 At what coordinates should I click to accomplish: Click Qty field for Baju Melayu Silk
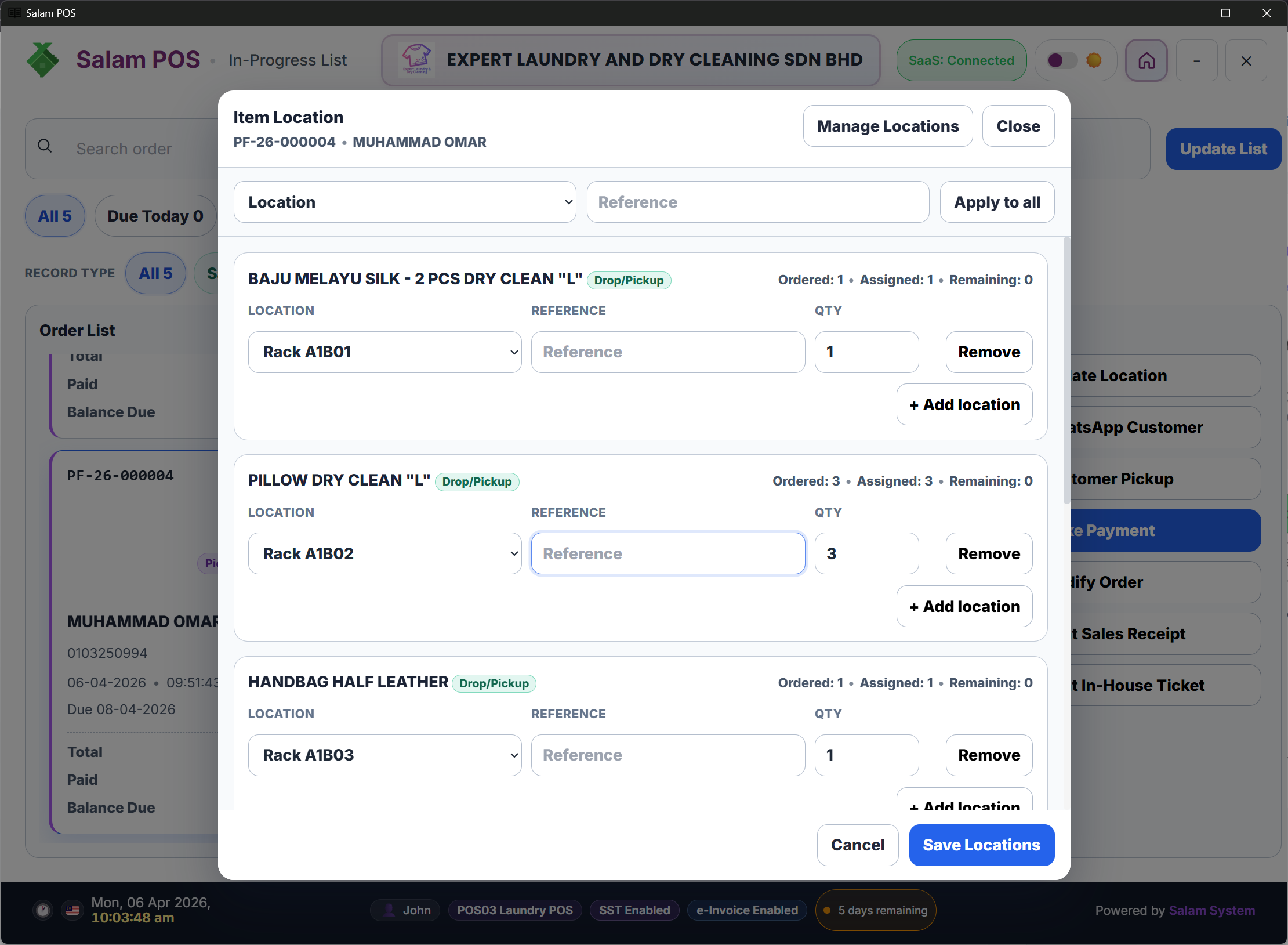click(x=866, y=352)
